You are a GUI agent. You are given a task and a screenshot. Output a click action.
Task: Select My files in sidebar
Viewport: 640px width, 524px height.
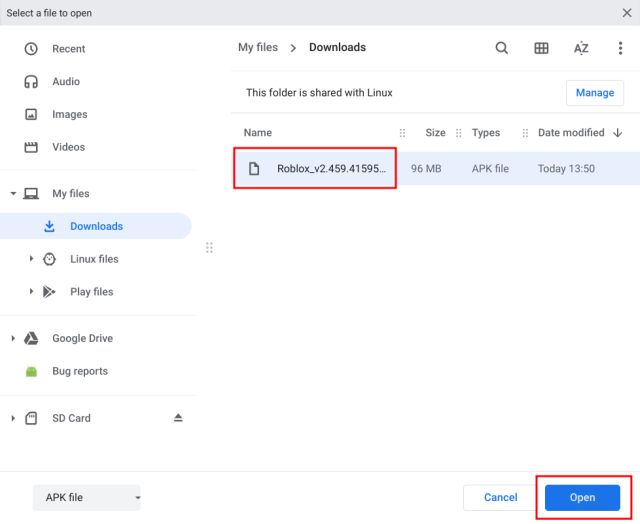(x=71, y=193)
